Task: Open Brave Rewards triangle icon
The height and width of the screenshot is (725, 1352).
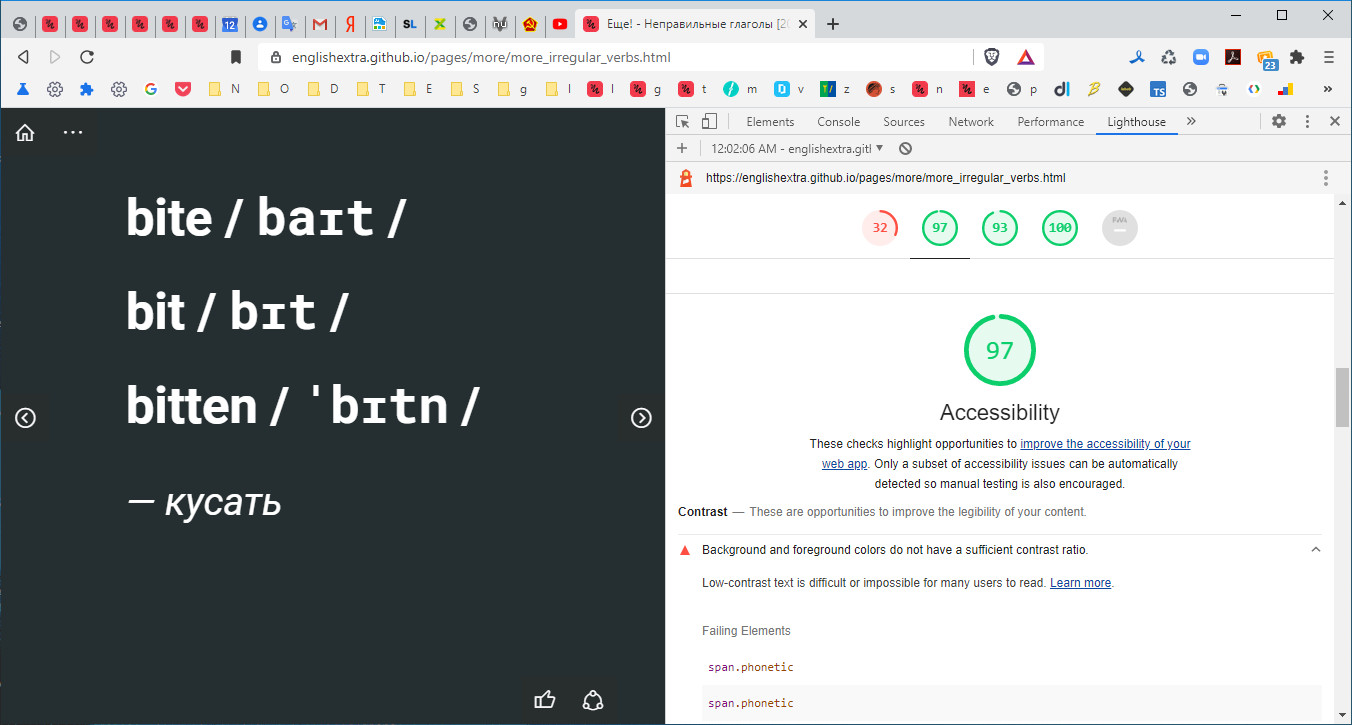Action: point(1026,57)
